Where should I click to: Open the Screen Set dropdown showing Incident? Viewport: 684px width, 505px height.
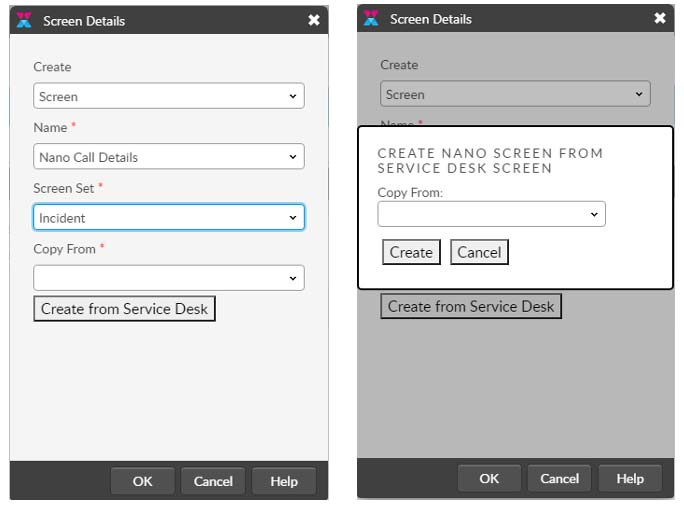(168, 217)
